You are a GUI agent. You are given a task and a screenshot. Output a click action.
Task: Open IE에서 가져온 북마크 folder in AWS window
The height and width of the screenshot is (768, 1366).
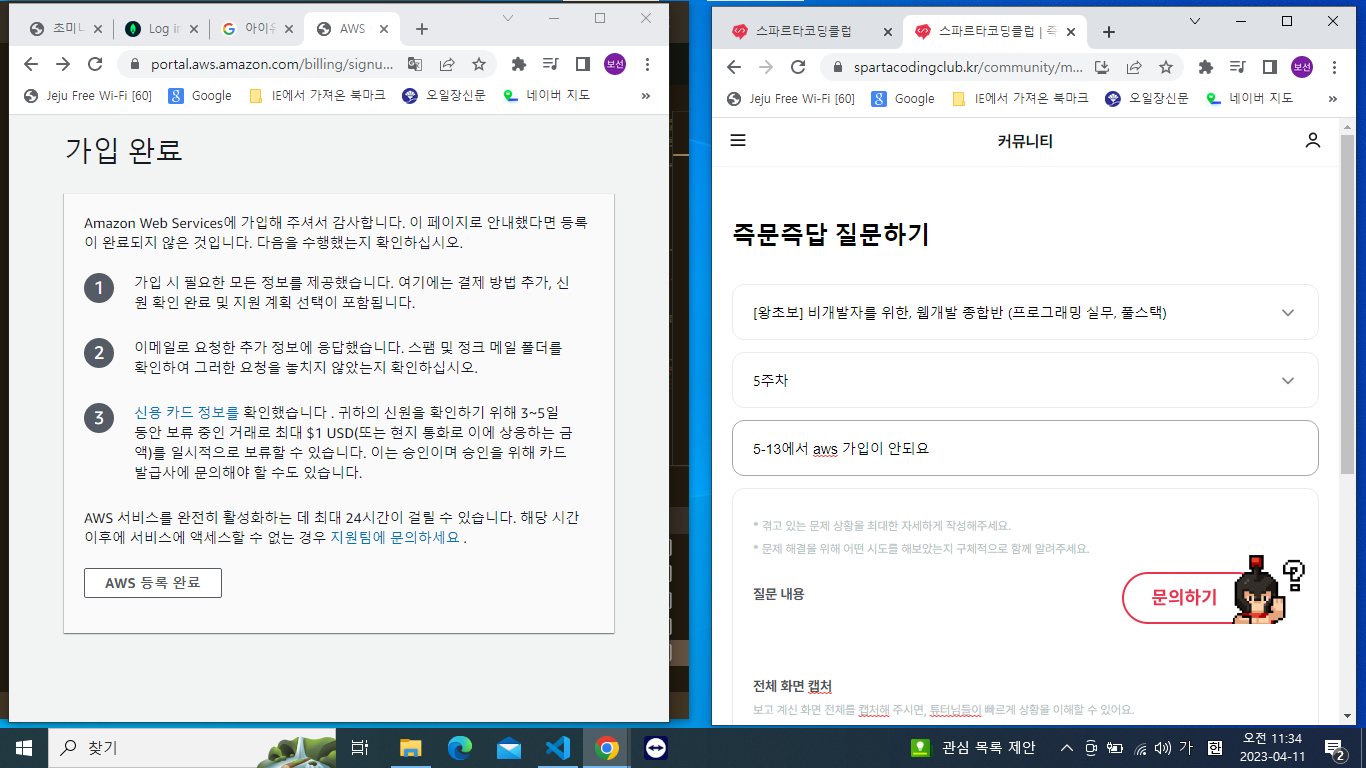click(x=317, y=96)
